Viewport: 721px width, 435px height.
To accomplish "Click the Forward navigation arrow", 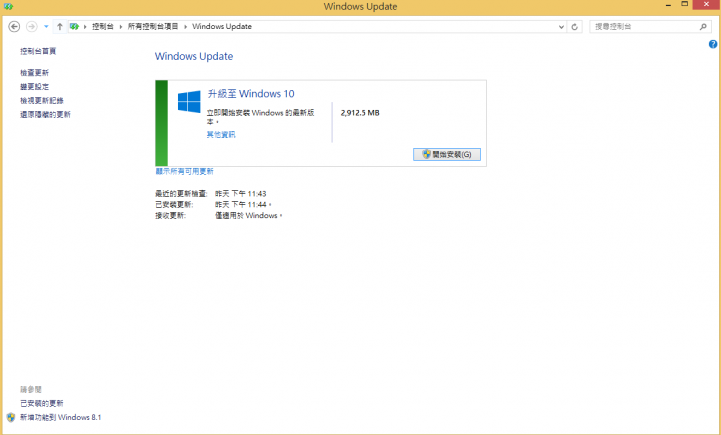I will [31, 27].
